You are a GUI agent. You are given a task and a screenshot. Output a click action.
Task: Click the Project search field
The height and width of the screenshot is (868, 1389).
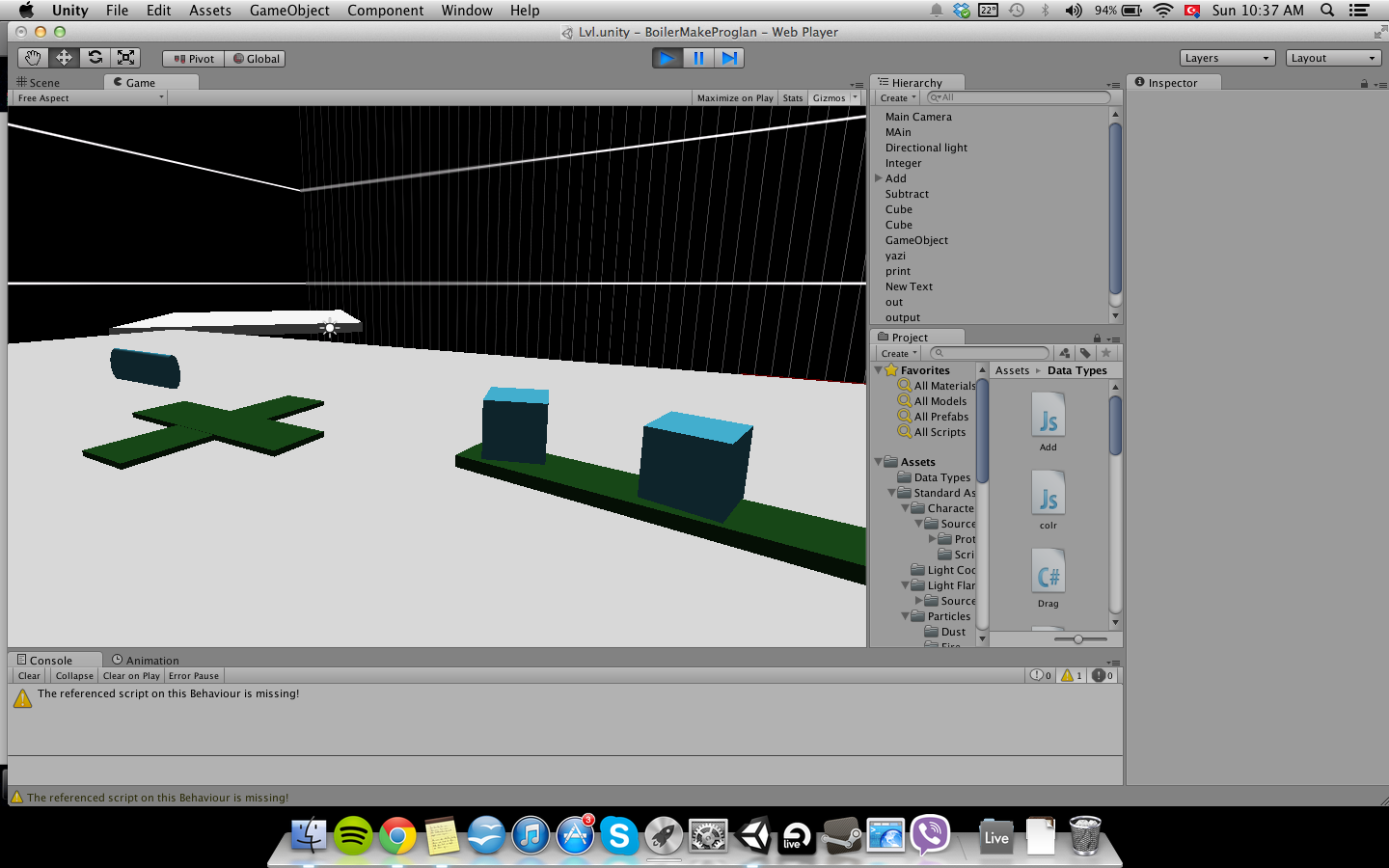pyautogui.click(x=990, y=353)
